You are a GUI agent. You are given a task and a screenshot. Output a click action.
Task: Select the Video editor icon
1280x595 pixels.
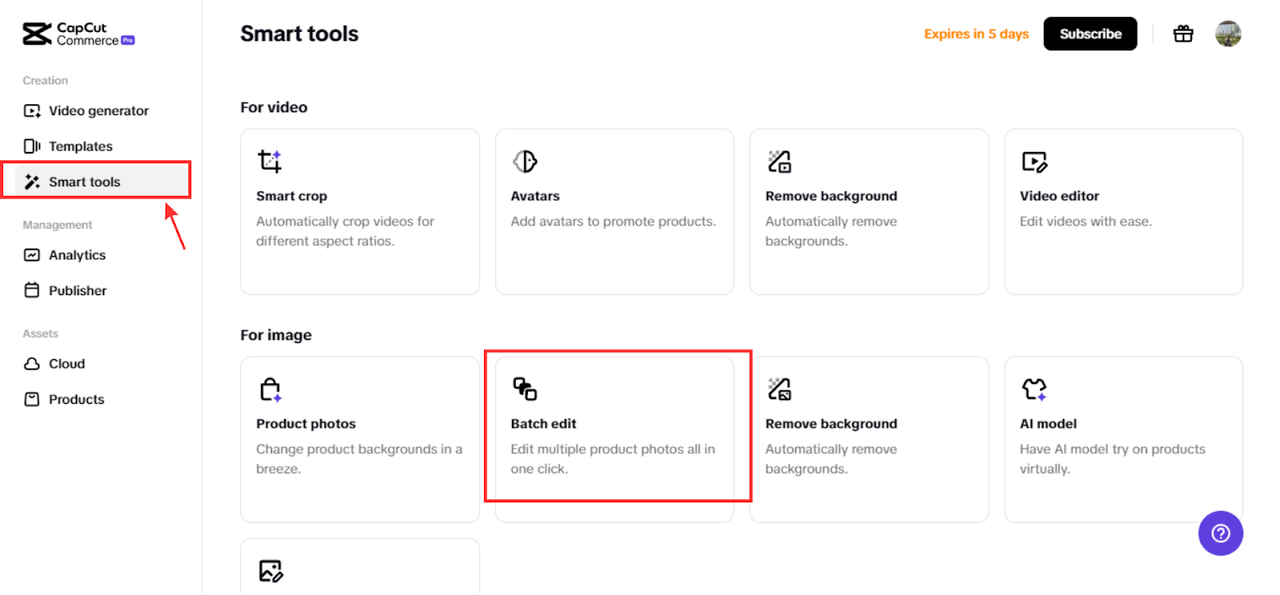(x=1032, y=160)
